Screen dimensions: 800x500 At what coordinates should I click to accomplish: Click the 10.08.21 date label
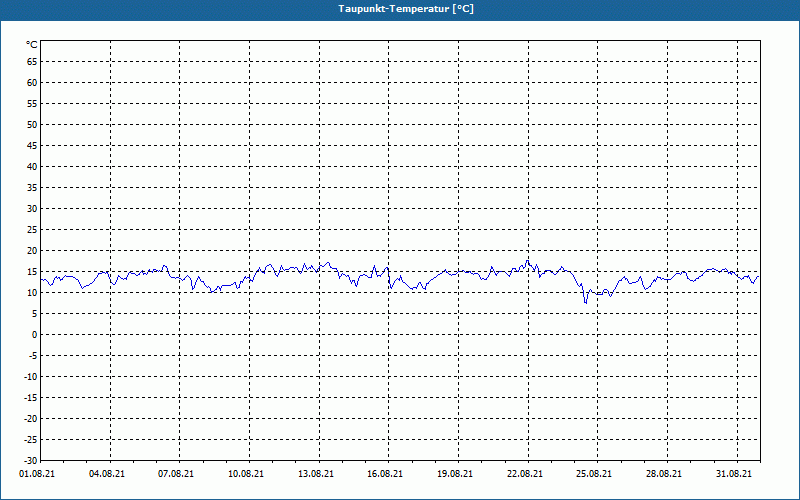[246, 473]
